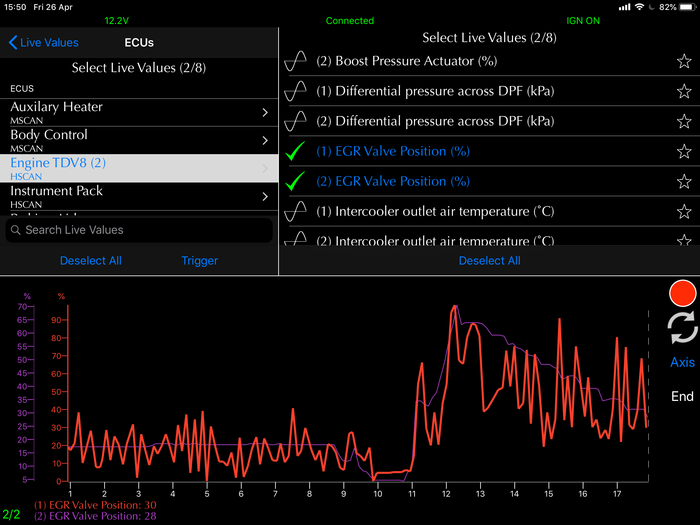The width and height of the screenshot is (700, 525).
Task: Tap the IGN ON status indicator
Action: [583, 21]
